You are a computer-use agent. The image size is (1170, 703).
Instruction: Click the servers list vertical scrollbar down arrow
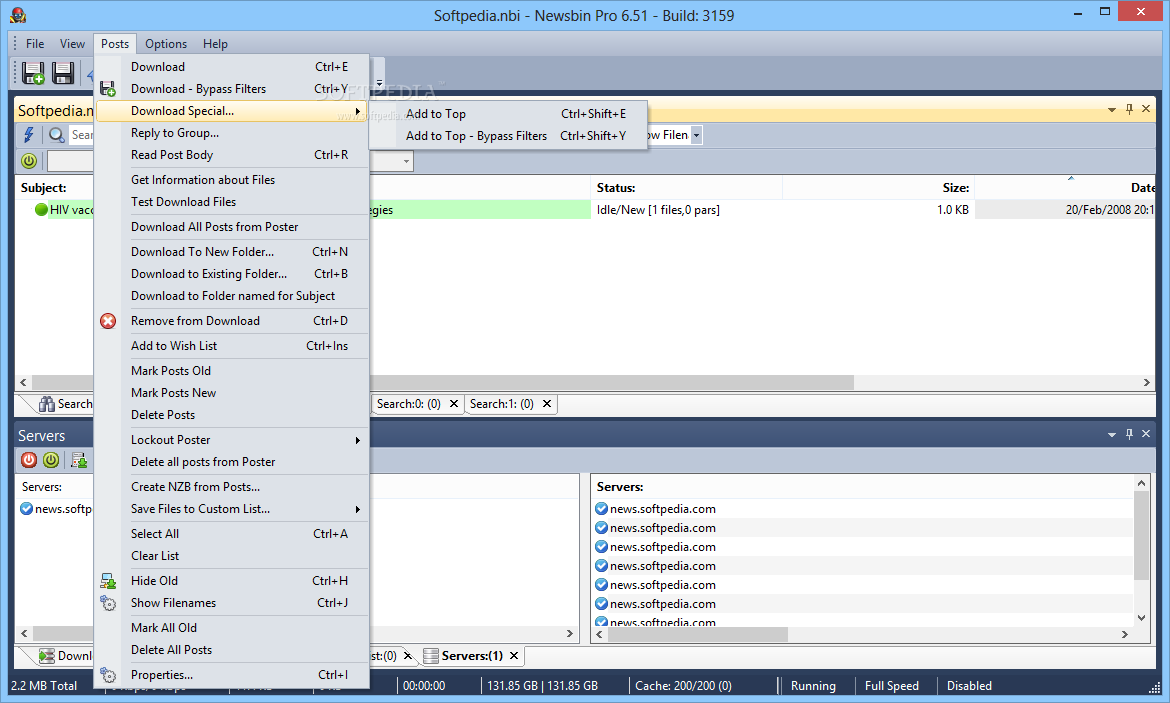point(1141,618)
